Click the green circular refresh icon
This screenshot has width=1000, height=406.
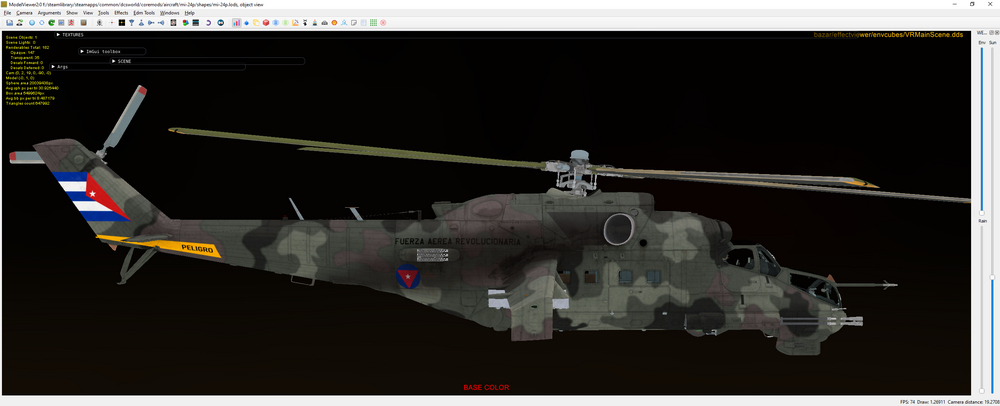[51, 22]
